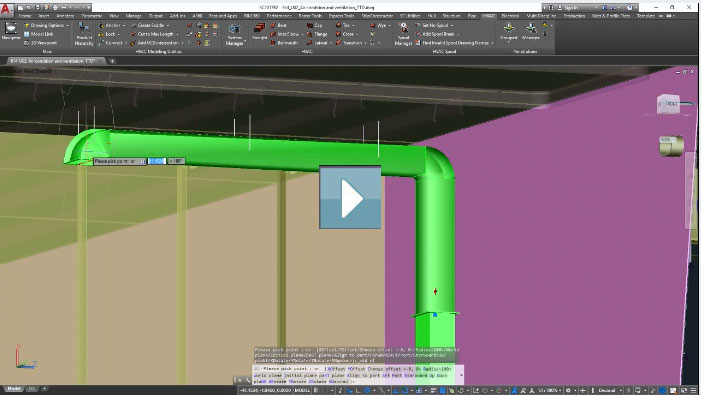This screenshot has height=395, width=701.
Task: Select the Bend HVAC tool
Action: coord(279,25)
